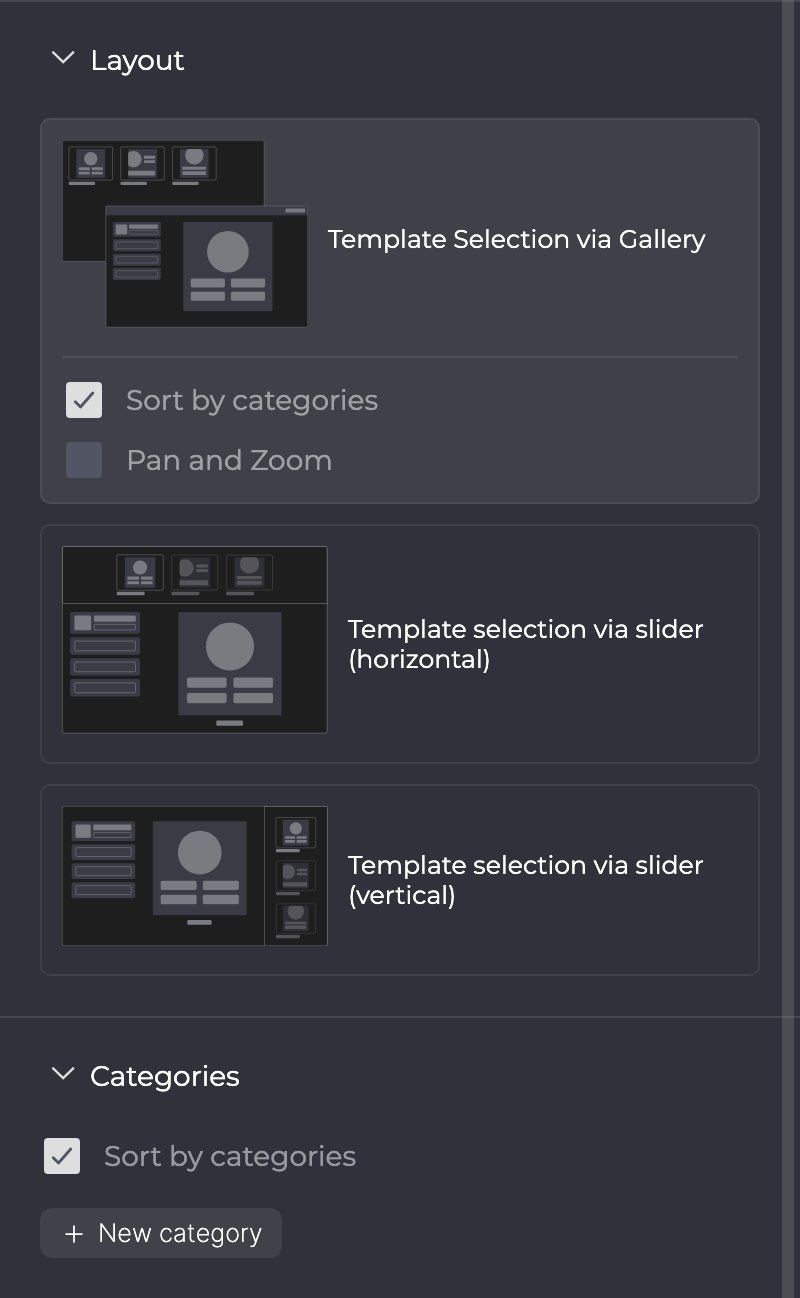800x1298 pixels.
Task: Choose Template selection via slider (horizontal) label
Action: pos(526,644)
